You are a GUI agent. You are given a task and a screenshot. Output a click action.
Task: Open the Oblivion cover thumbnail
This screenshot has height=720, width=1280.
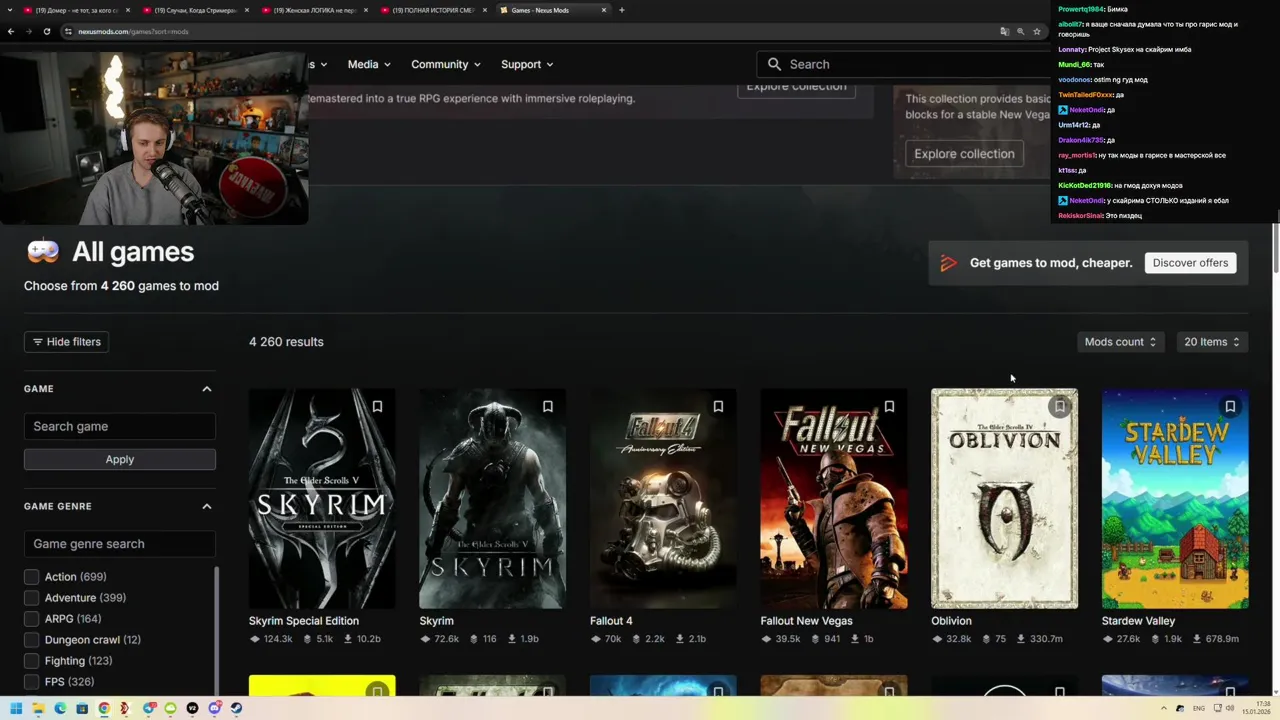pyautogui.click(x=1004, y=499)
